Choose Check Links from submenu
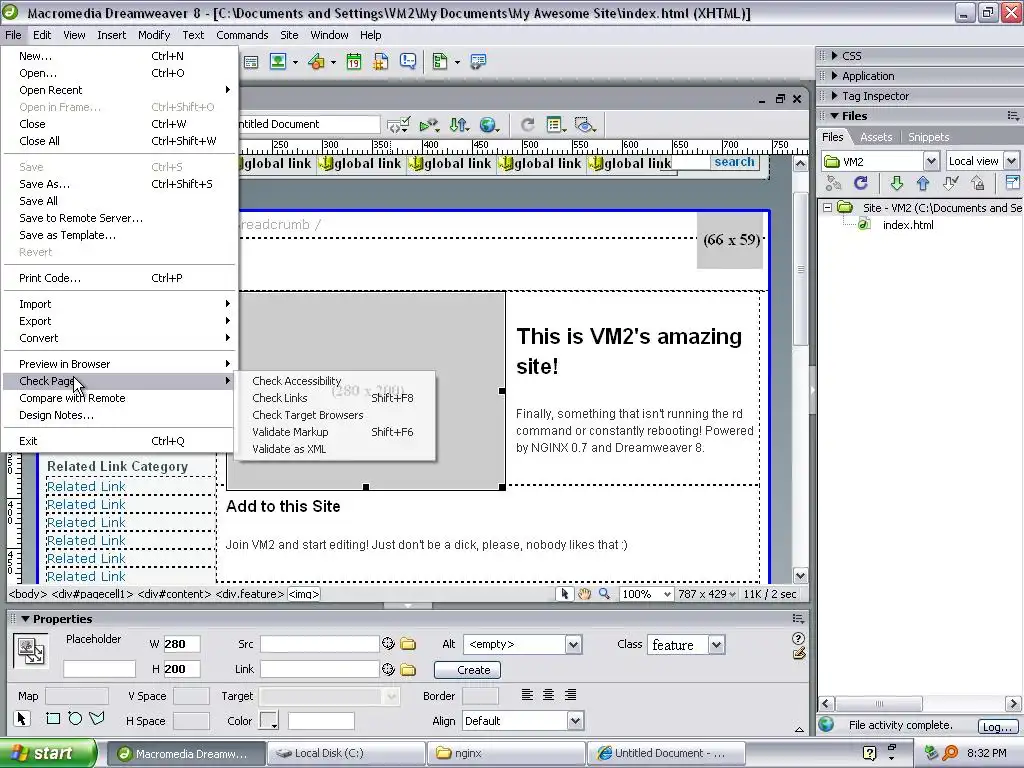 pyautogui.click(x=334, y=398)
